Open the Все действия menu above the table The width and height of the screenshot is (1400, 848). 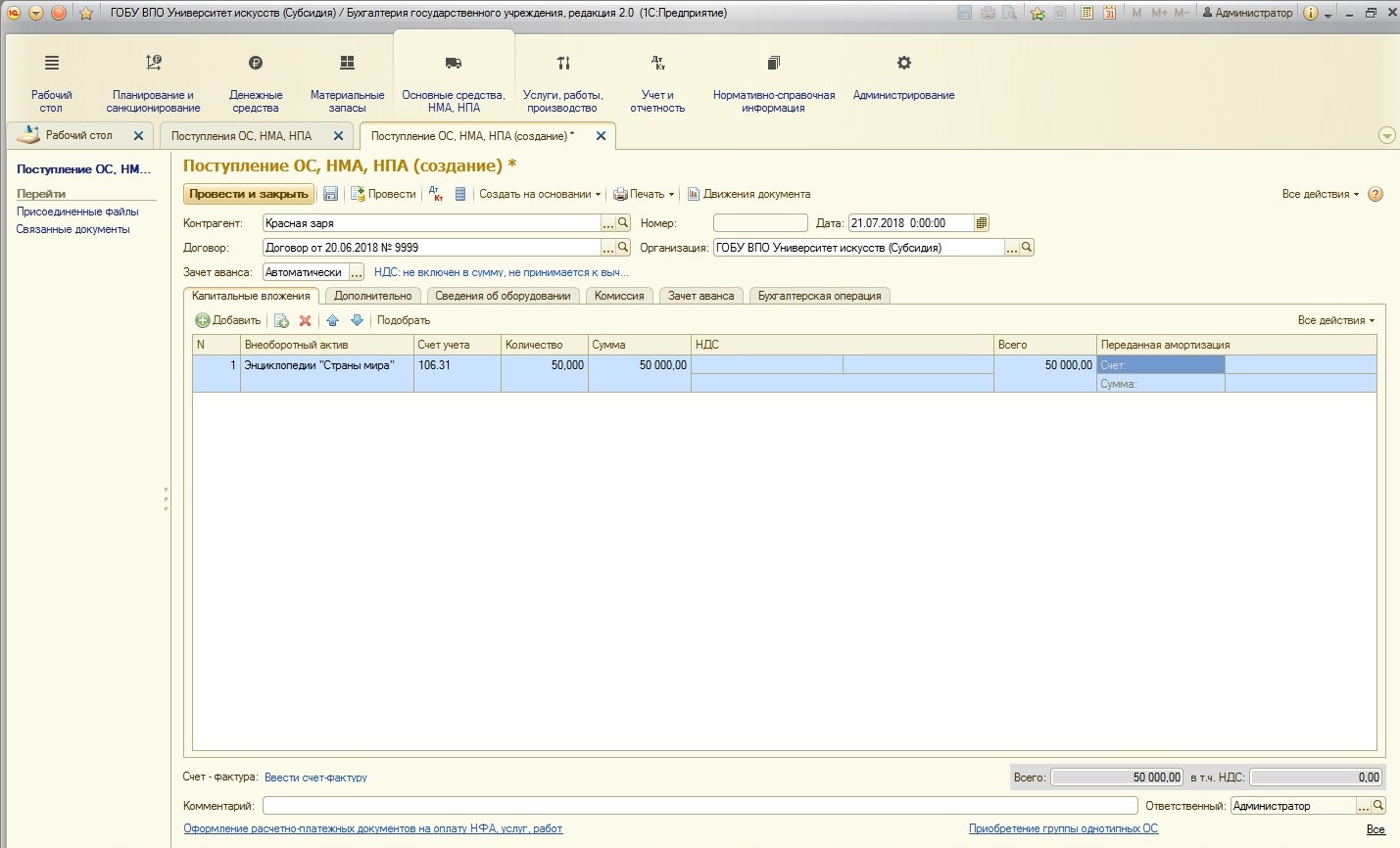pos(1335,320)
